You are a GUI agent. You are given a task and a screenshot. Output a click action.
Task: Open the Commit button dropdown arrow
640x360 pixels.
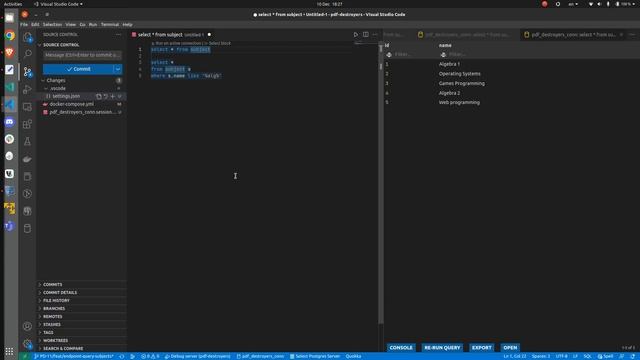(x=118, y=69)
